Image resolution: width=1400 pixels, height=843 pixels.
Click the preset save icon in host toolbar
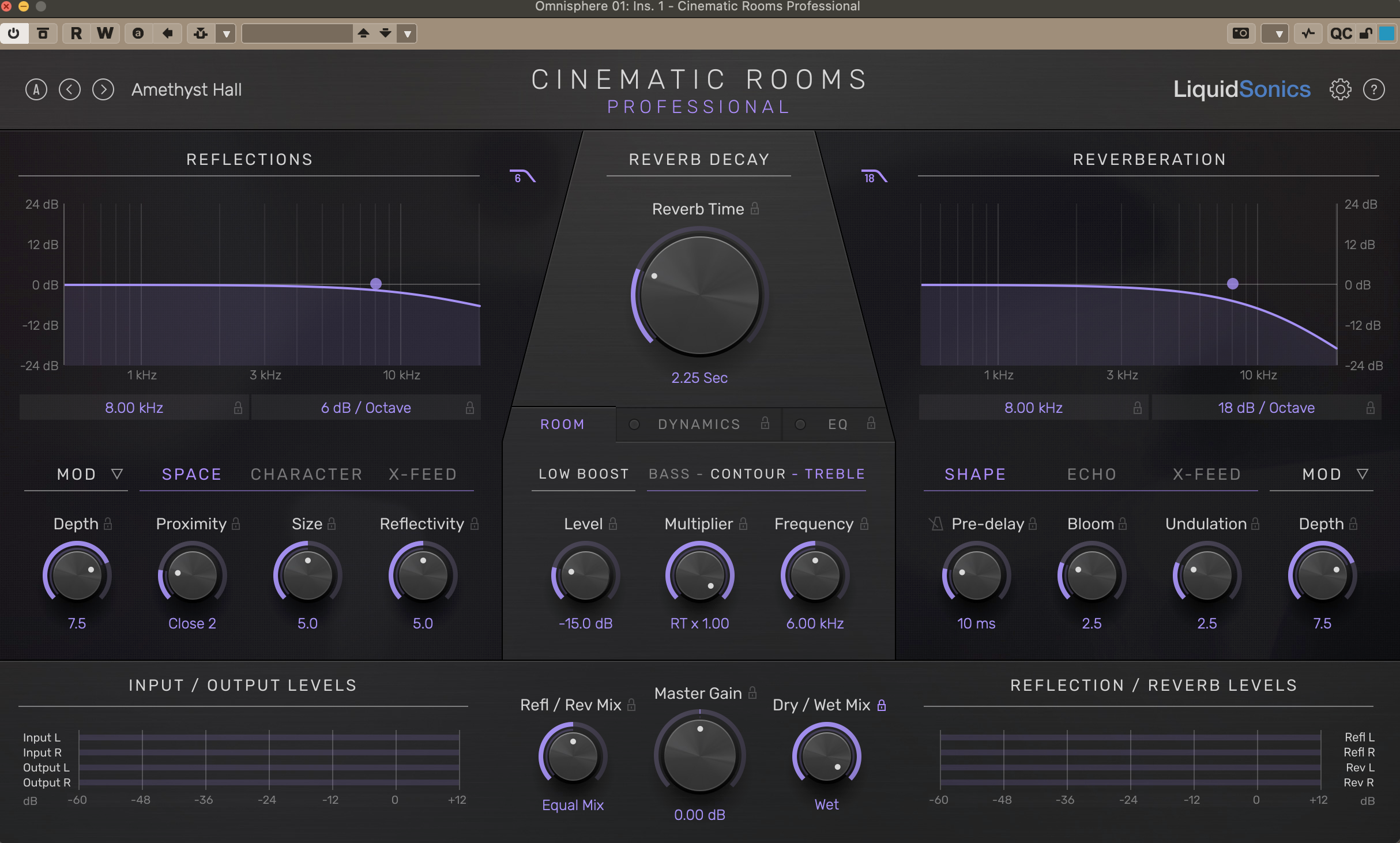[x=201, y=33]
